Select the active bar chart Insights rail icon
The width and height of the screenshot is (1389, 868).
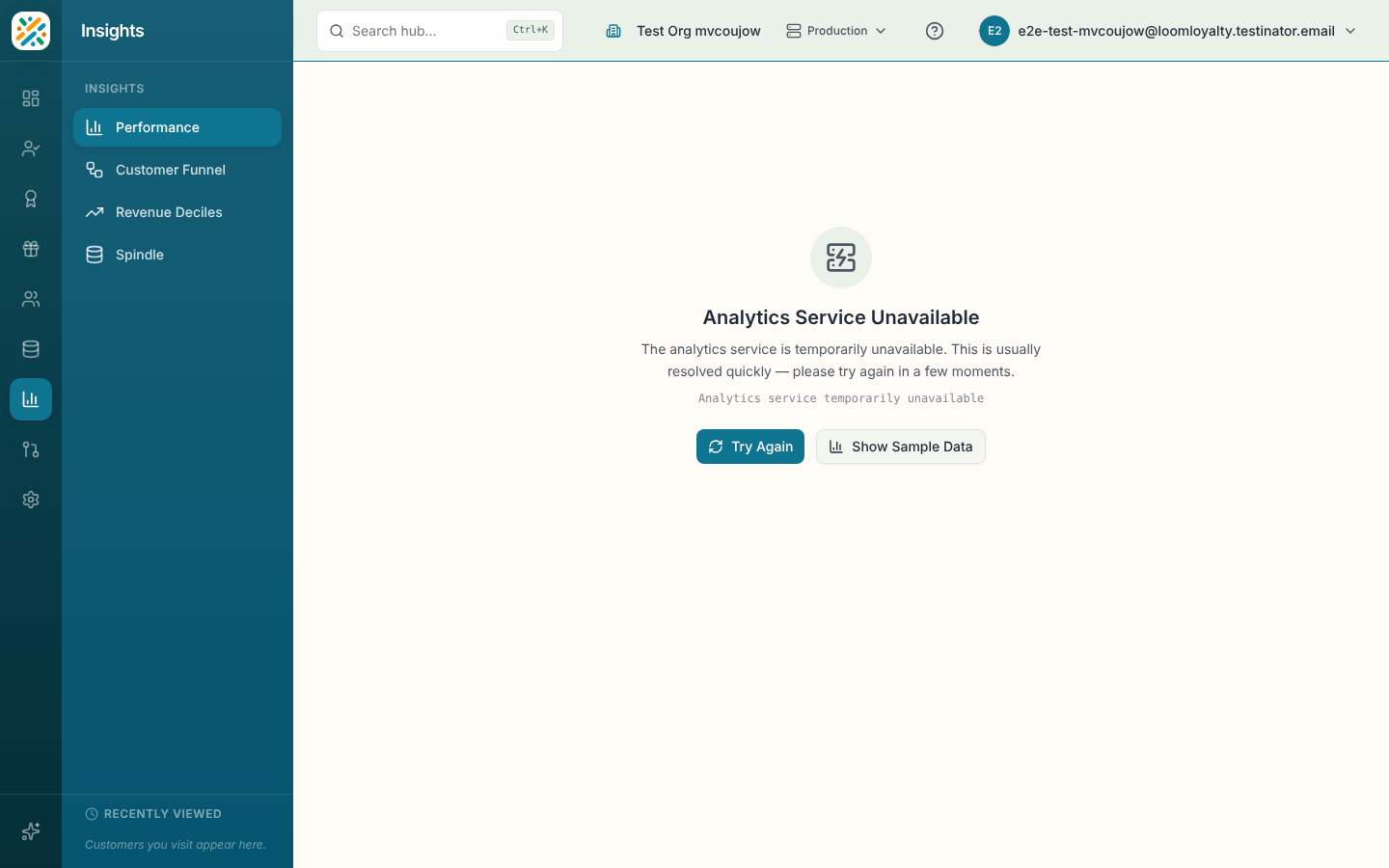[31, 399]
